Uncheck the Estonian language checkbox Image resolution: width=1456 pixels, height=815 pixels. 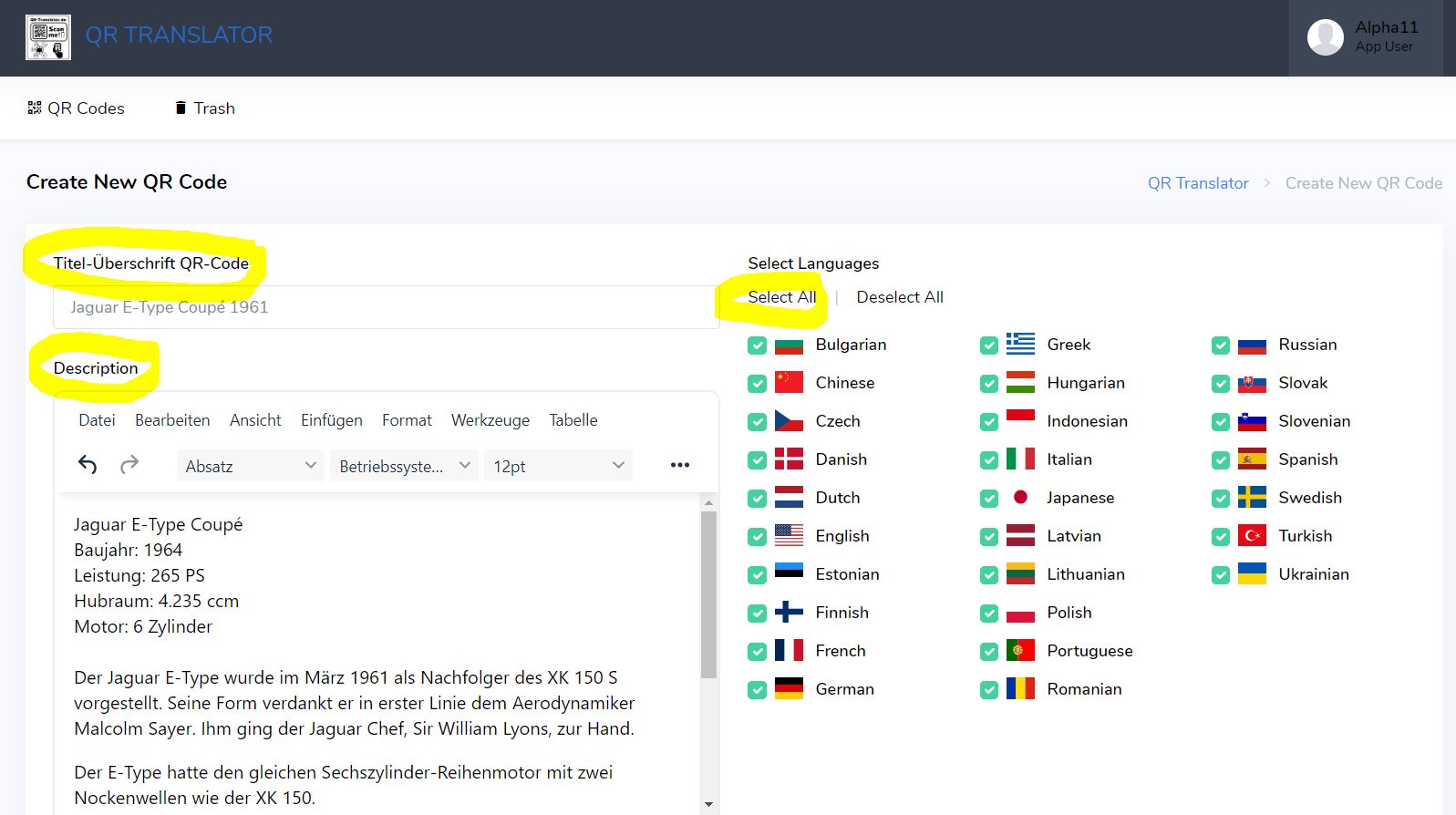[x=757, y=575]
